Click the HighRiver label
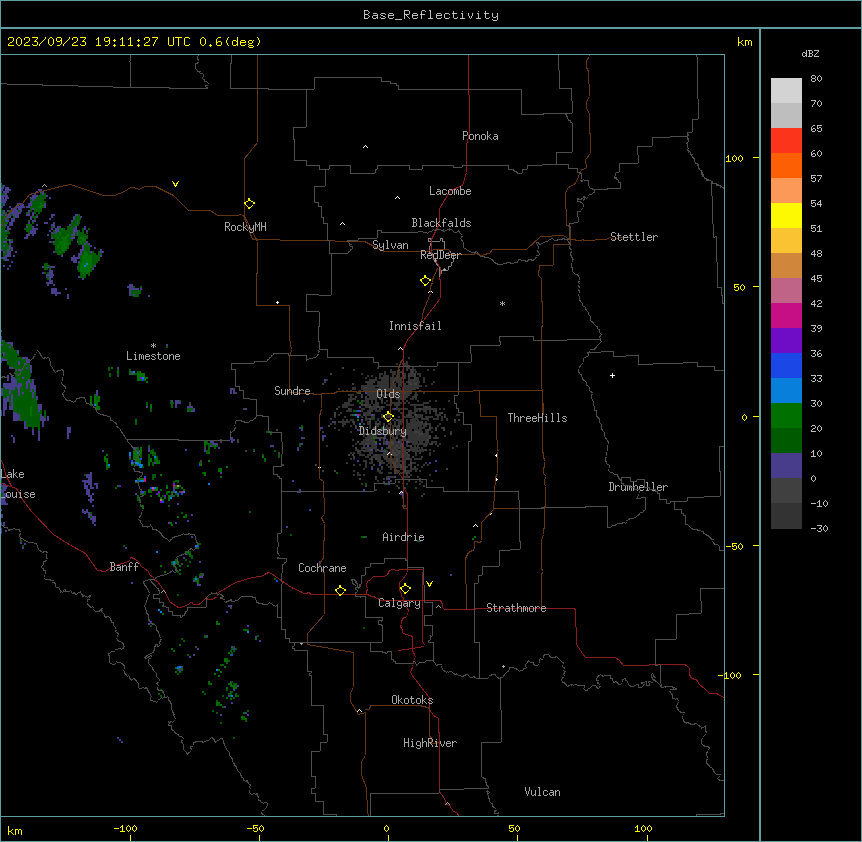This screenshot has height=842, width=862. point(430,743)
